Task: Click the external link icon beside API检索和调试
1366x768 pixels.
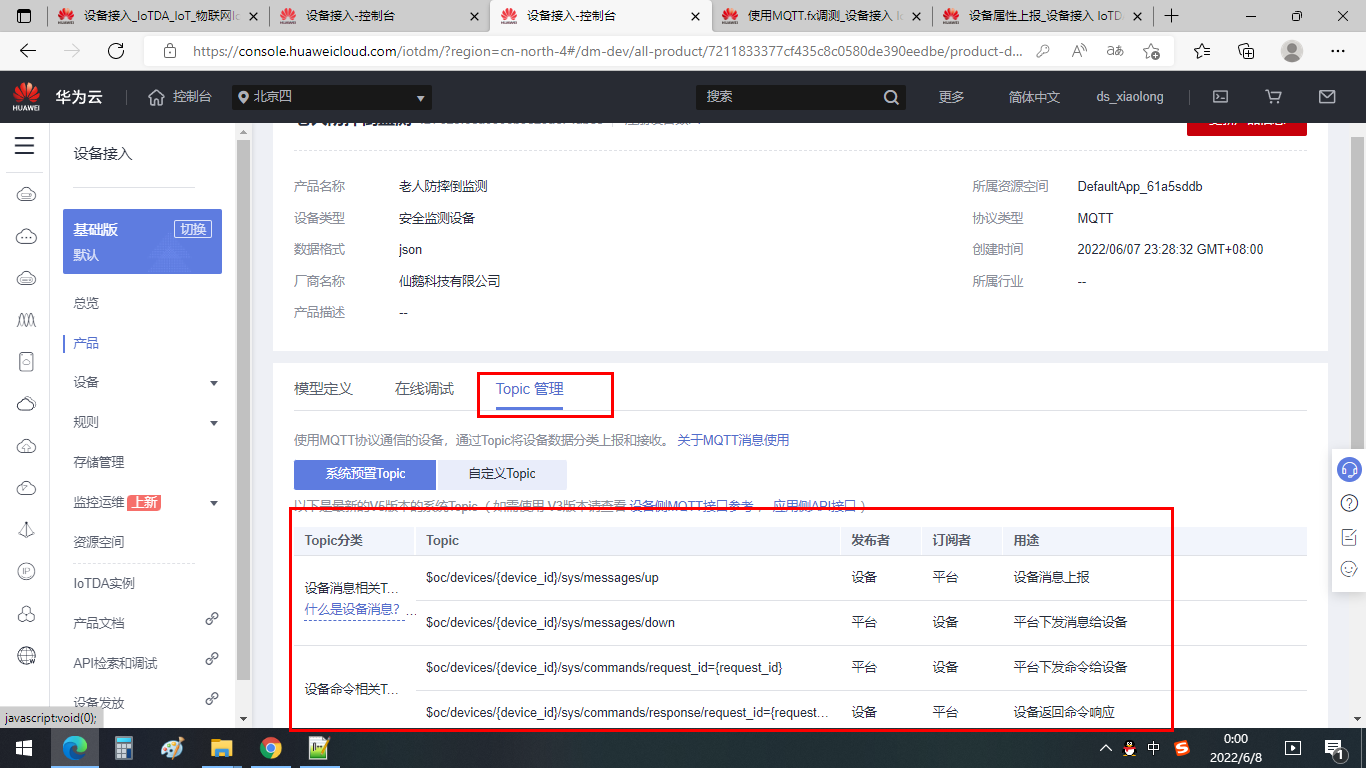Action: tap(212, 659)
